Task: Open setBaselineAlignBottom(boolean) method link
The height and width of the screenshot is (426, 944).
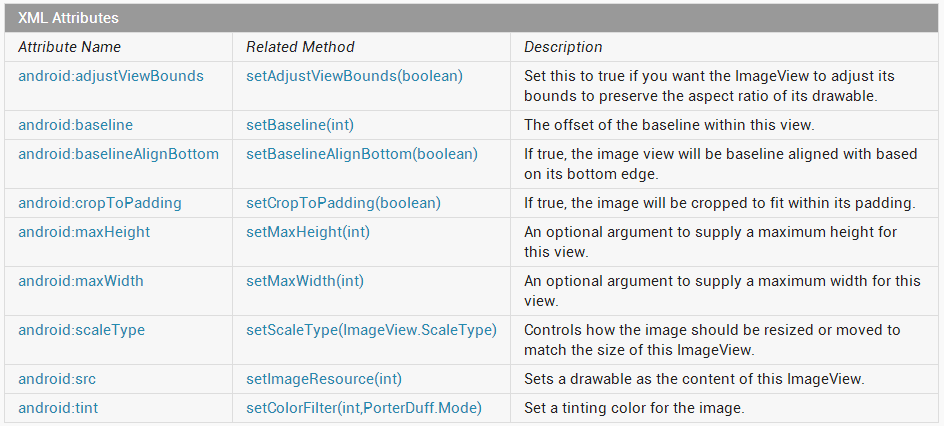Action: click(x=362, y=154)
